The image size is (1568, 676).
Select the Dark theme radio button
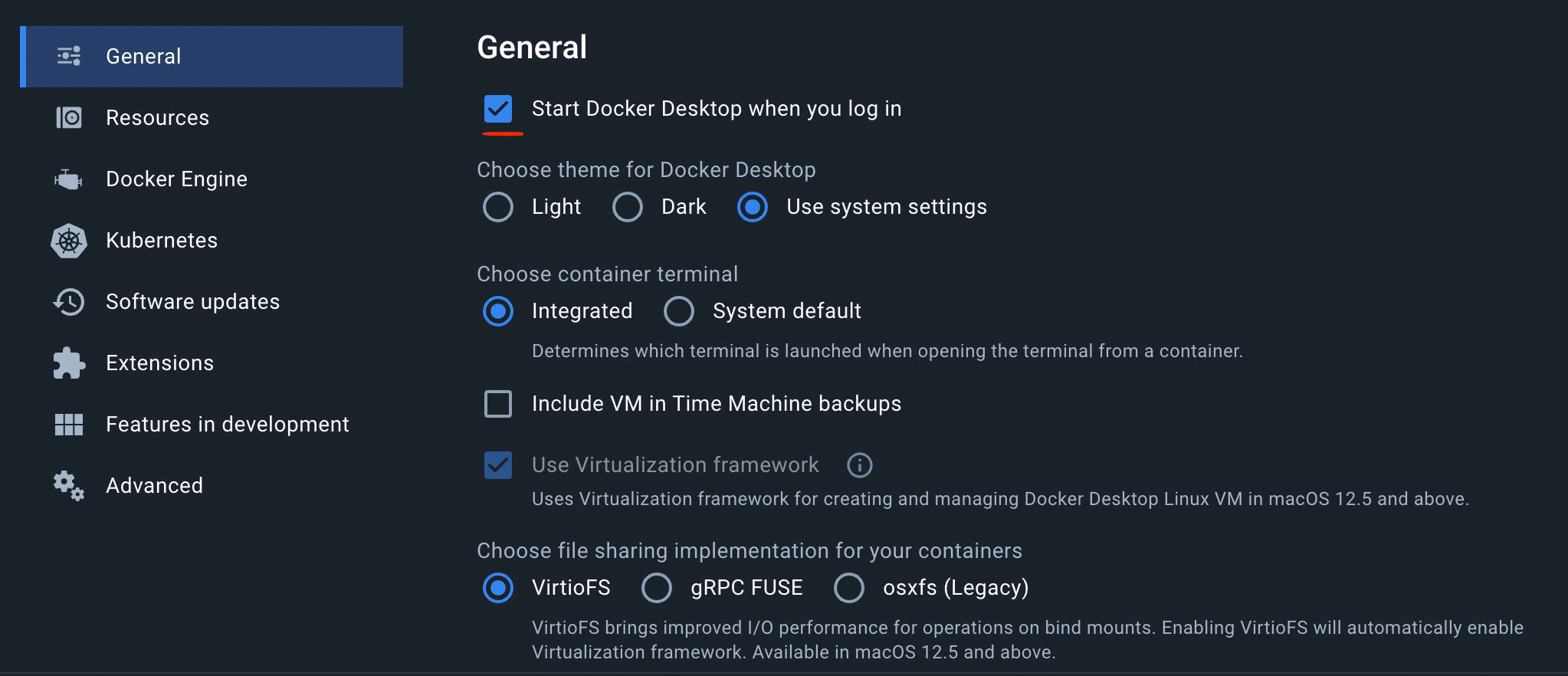(x=628, y=207)
